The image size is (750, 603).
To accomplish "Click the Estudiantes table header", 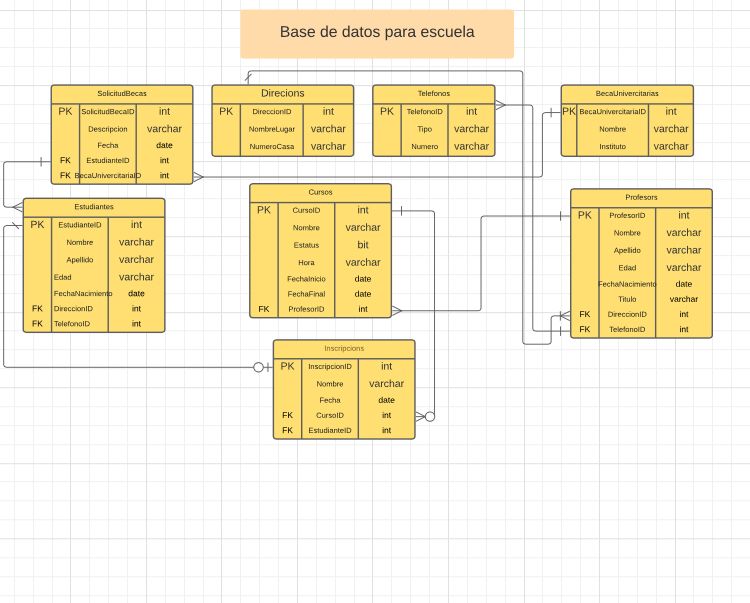I will (x=94, y=206).
